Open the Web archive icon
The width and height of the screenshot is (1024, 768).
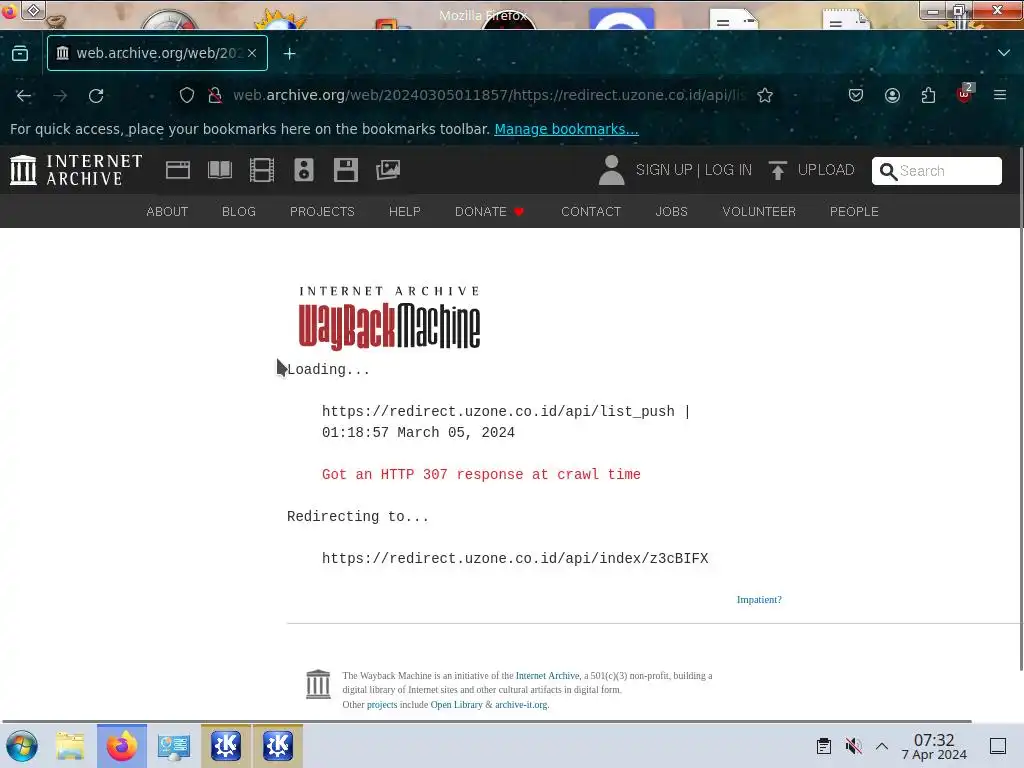[x=178, y=170]
